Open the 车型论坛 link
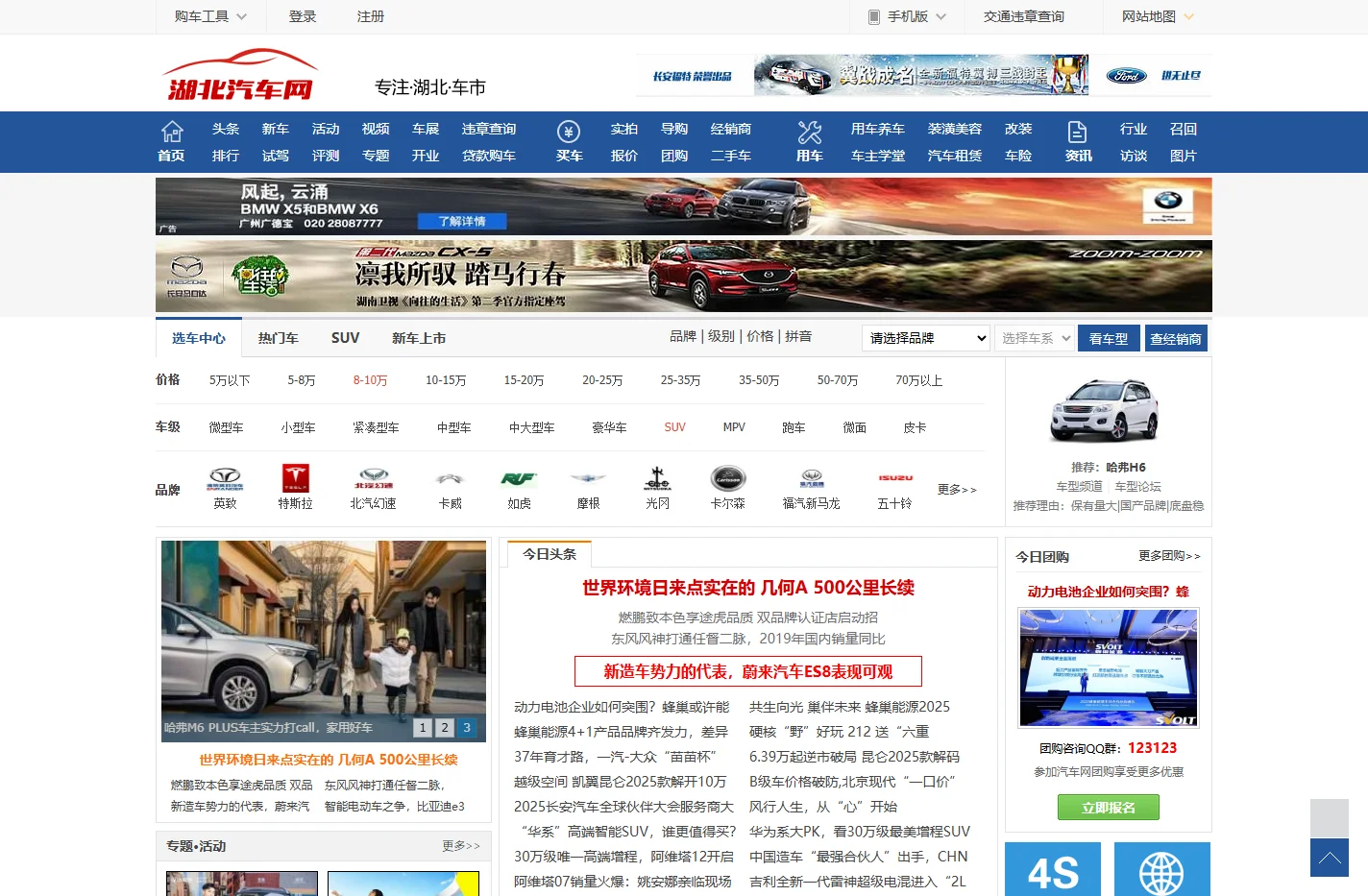Image resolution: width=1368 pixels, height=896 pixels. [x=1137, y=487]
